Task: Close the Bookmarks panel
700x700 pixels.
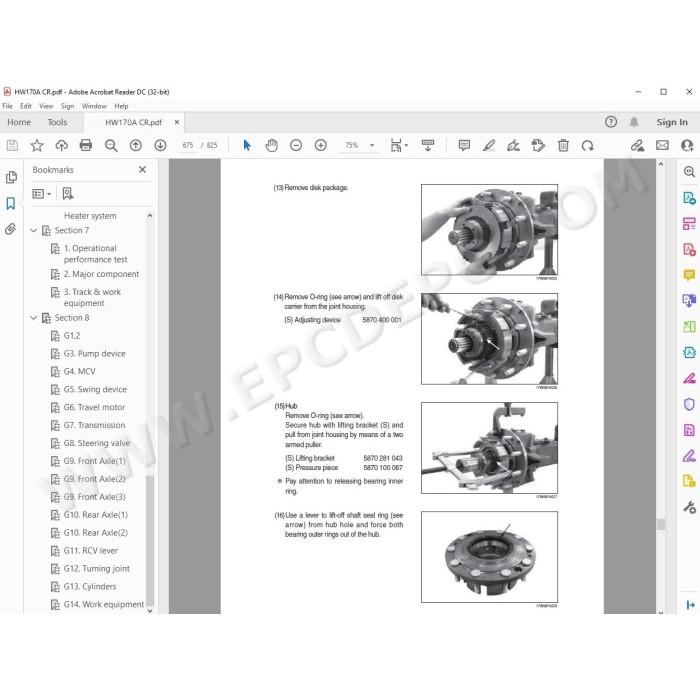Action: (142, 170)
